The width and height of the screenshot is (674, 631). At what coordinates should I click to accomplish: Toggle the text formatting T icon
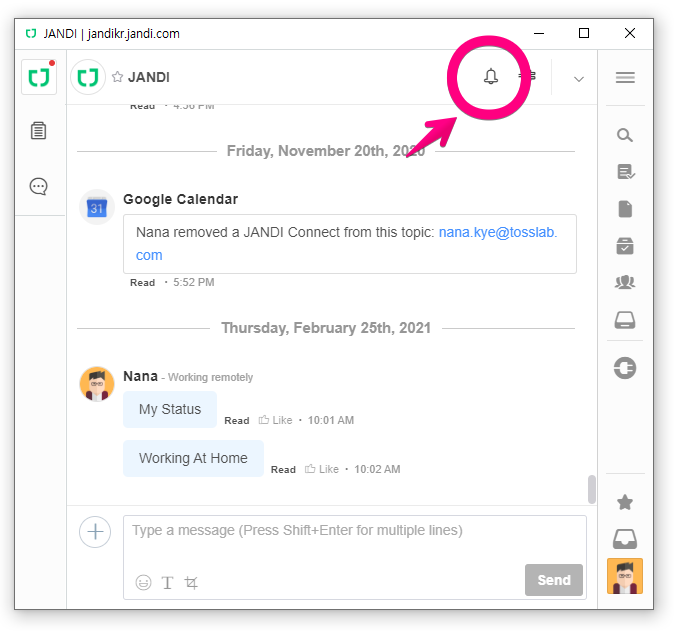[167, 583]
